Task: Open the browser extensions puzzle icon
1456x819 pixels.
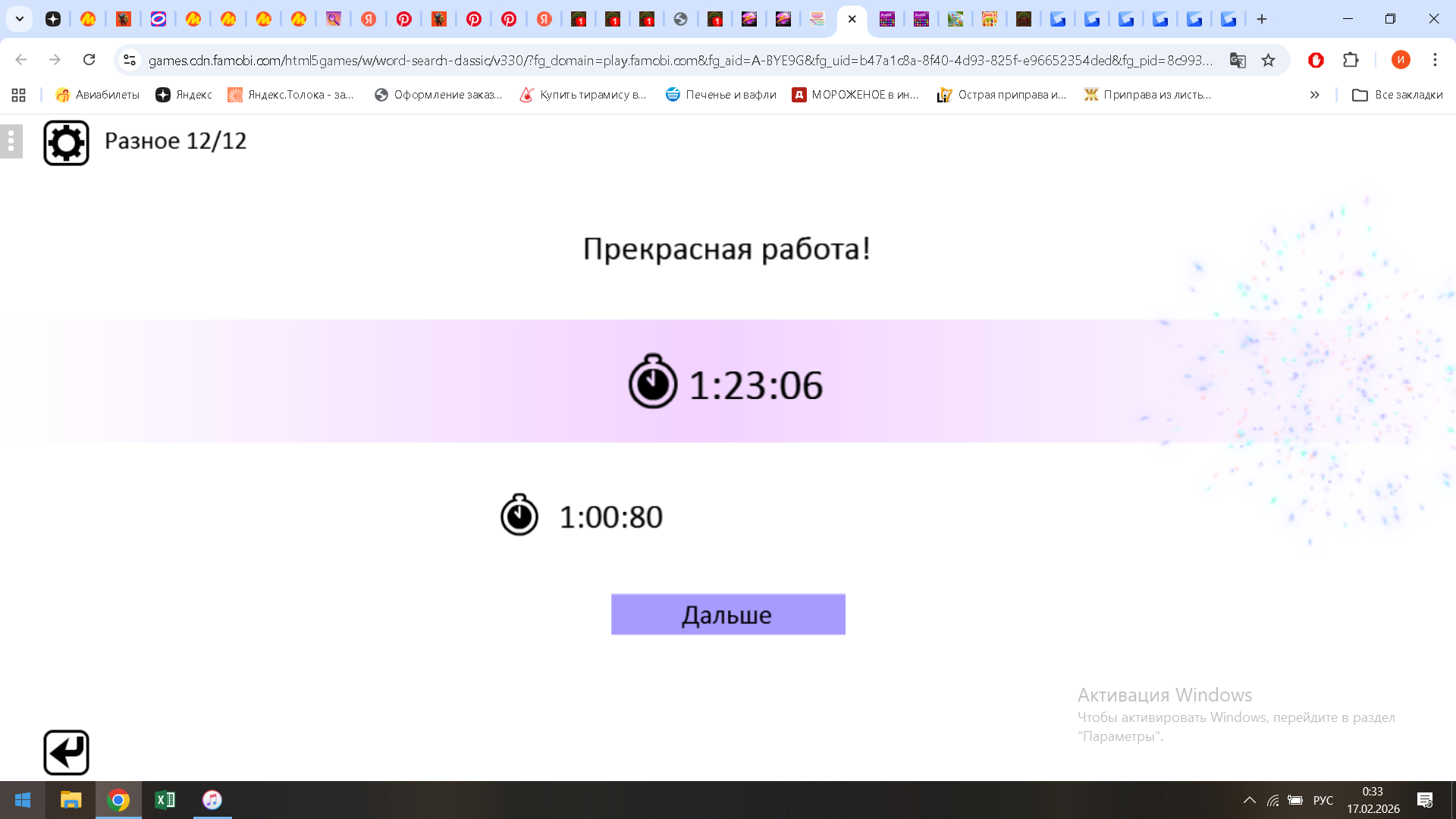Action: [x=1352, y=60]
